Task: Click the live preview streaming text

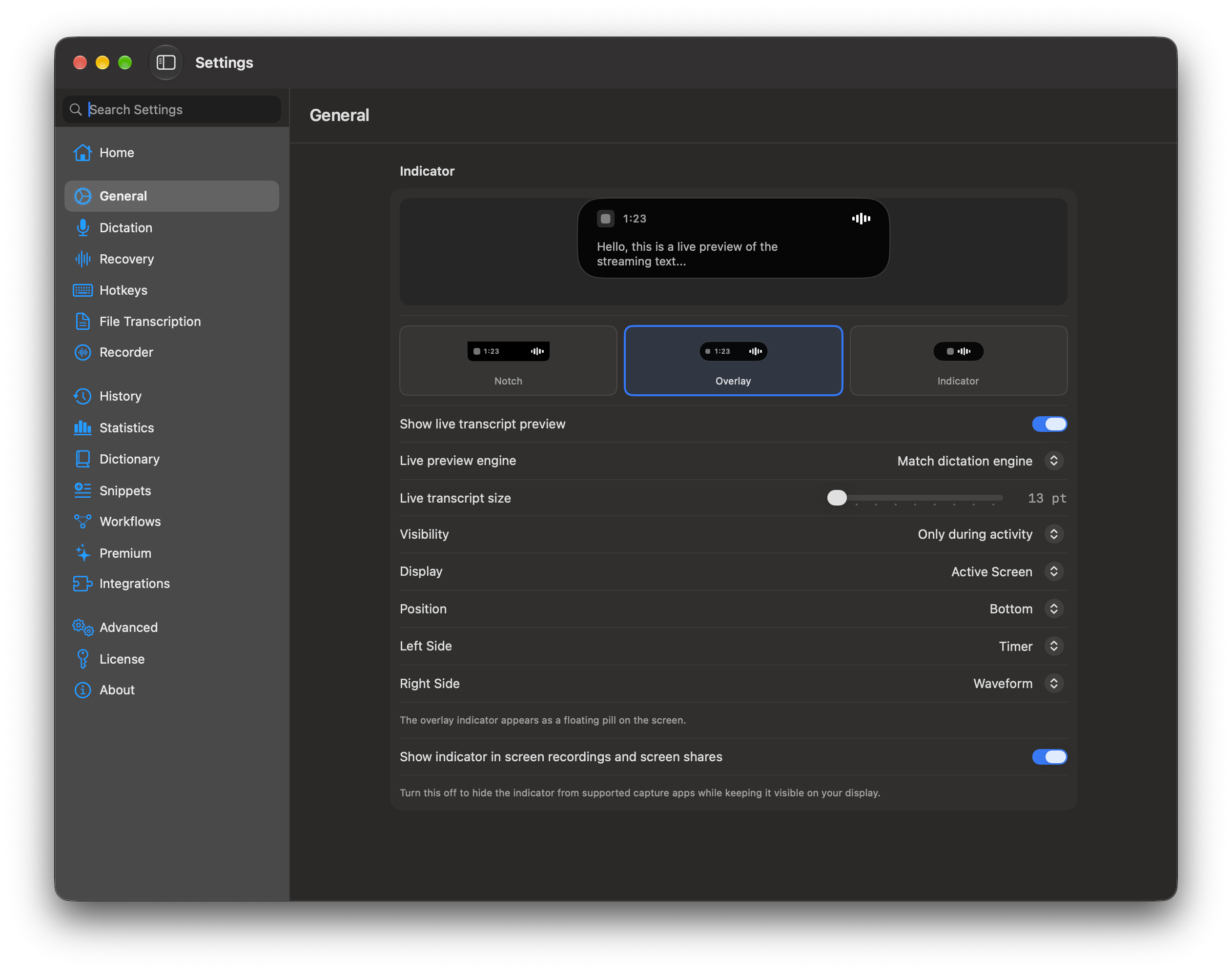Action: pyautogui.click(x=687, y=254)
